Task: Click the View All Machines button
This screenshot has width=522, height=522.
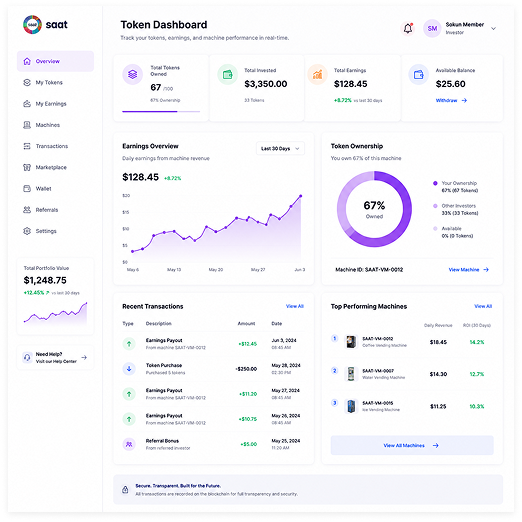Action: click(412, 445)
